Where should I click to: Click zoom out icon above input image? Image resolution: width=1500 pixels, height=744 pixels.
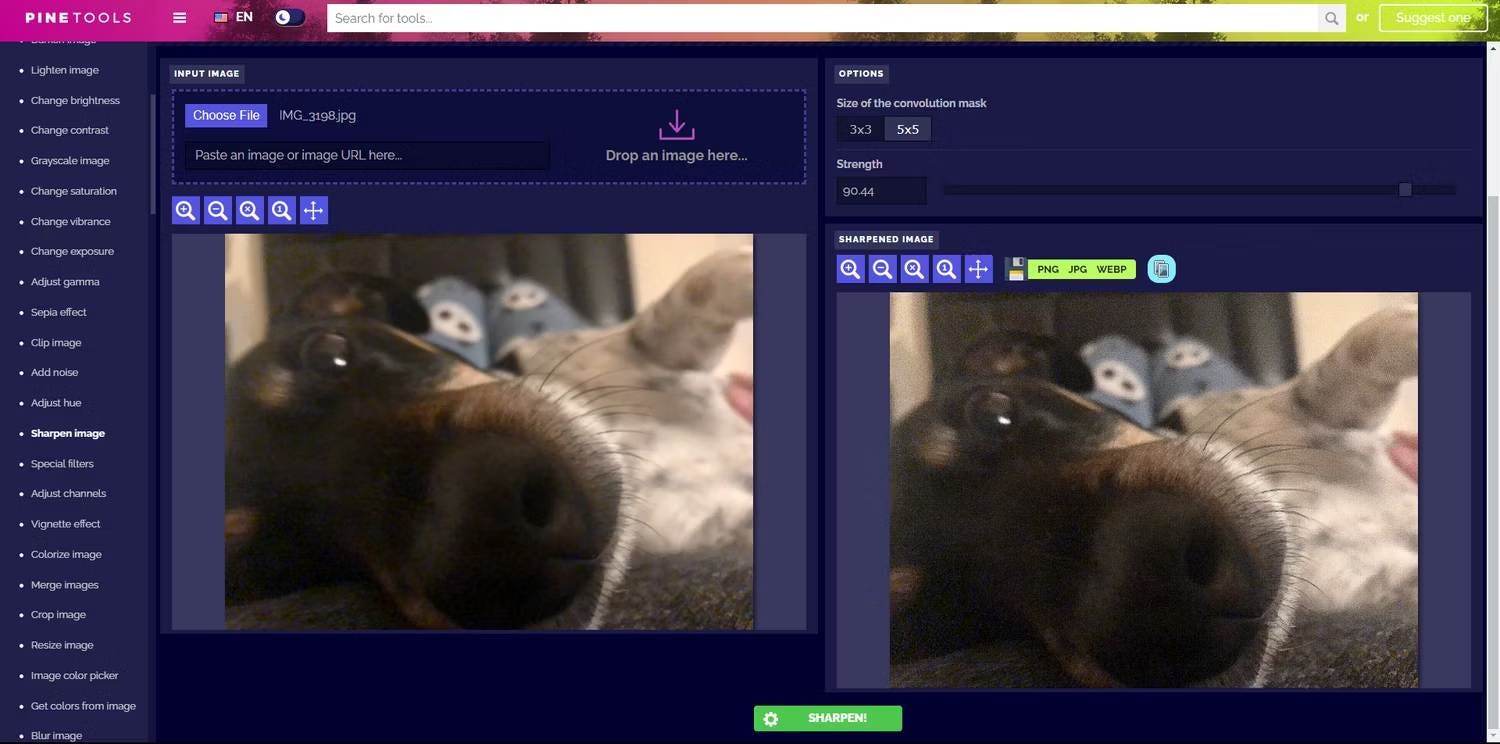(x=218, y=210)
